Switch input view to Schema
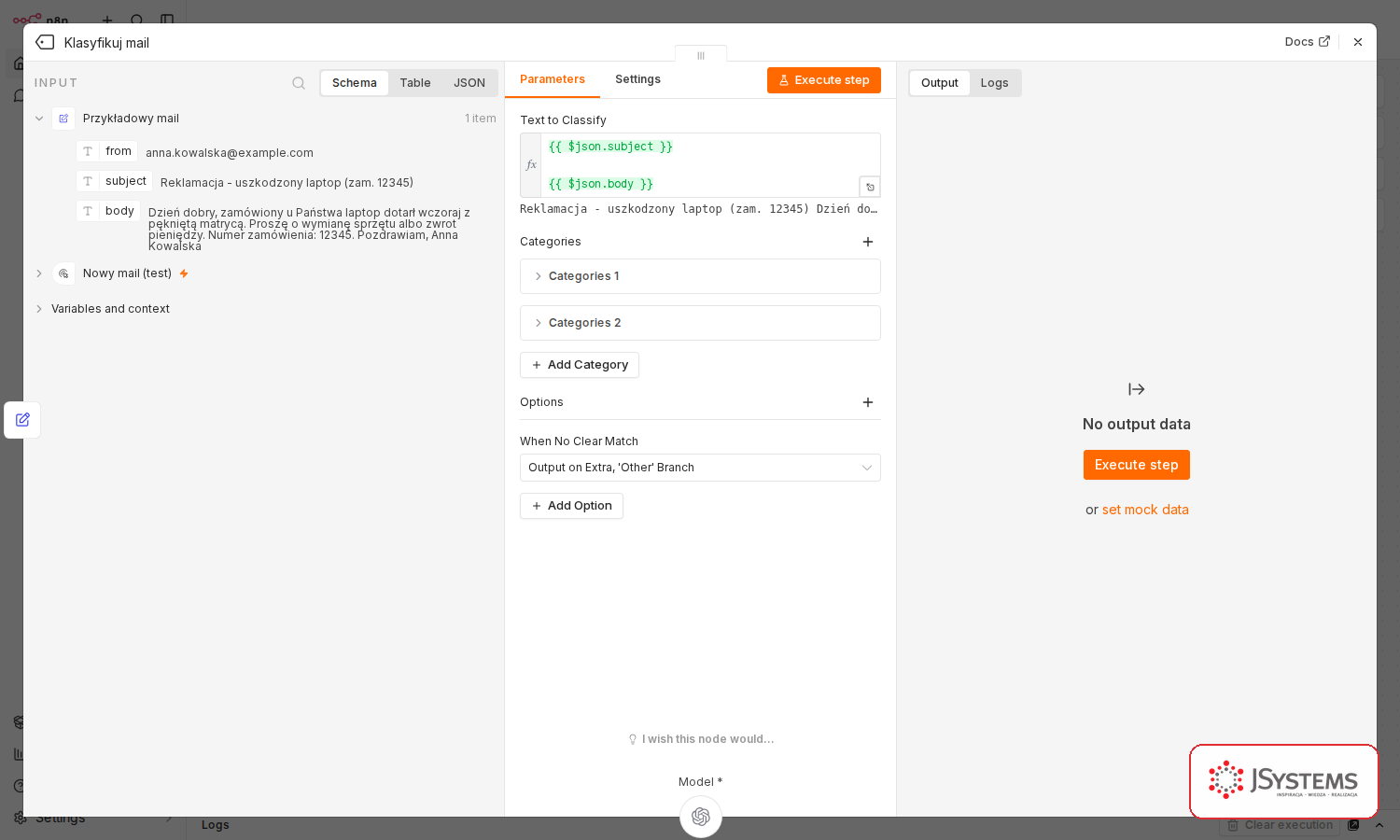The height and width of the screenshot is (840, 1400). pos(355,83)
